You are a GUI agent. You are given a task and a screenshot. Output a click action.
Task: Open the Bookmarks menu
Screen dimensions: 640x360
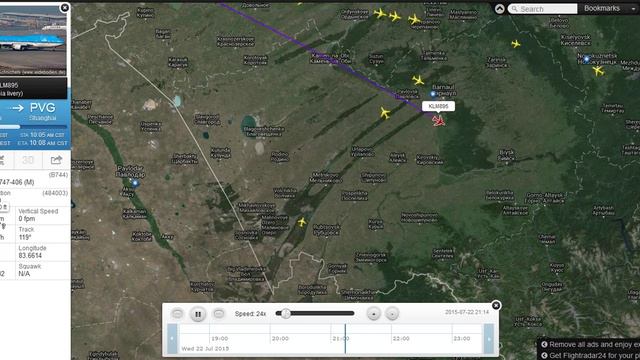(602, 8)
